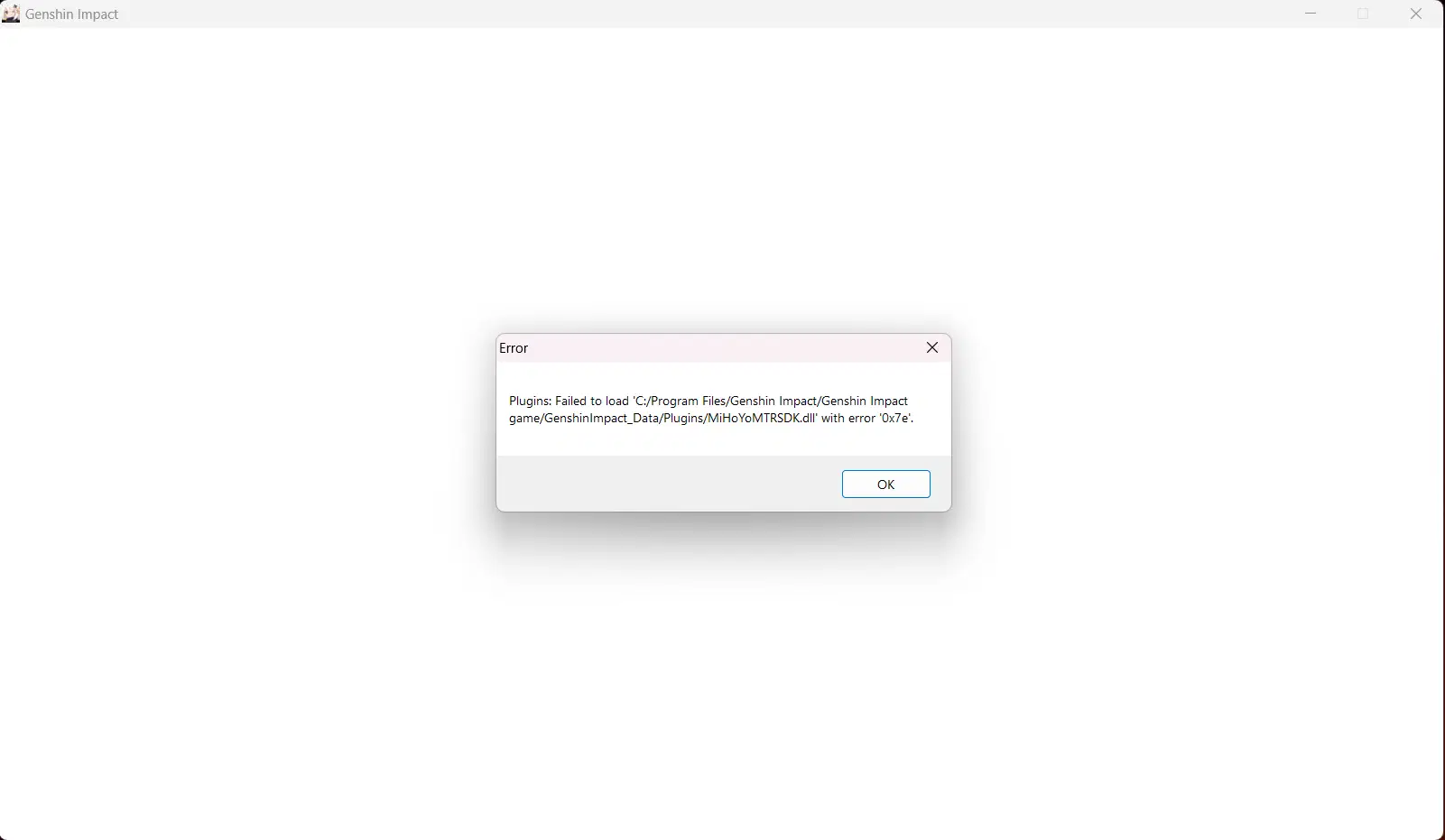Click the Genshin Impact title bar icon
The image size is (1445, 840).
coord(11,14)
